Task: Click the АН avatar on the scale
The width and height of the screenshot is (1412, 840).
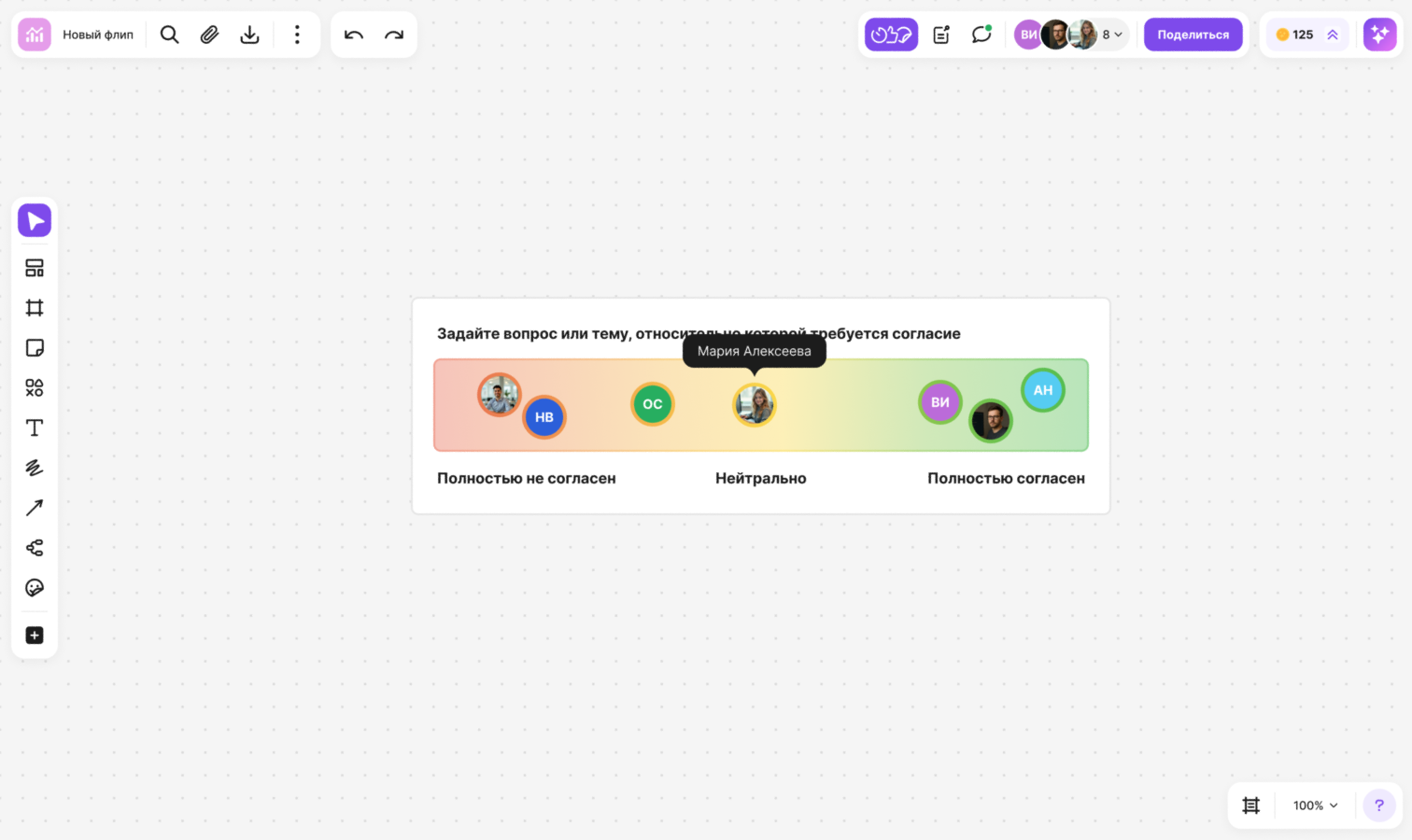Action: pos(1043,390)
